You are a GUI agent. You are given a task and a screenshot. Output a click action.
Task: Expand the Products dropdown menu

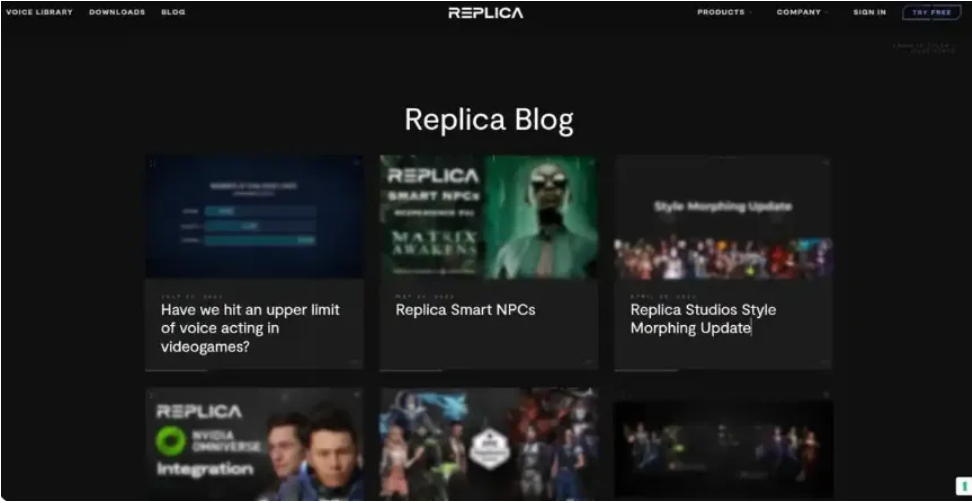pyautogui.click(x=724, y=12)
